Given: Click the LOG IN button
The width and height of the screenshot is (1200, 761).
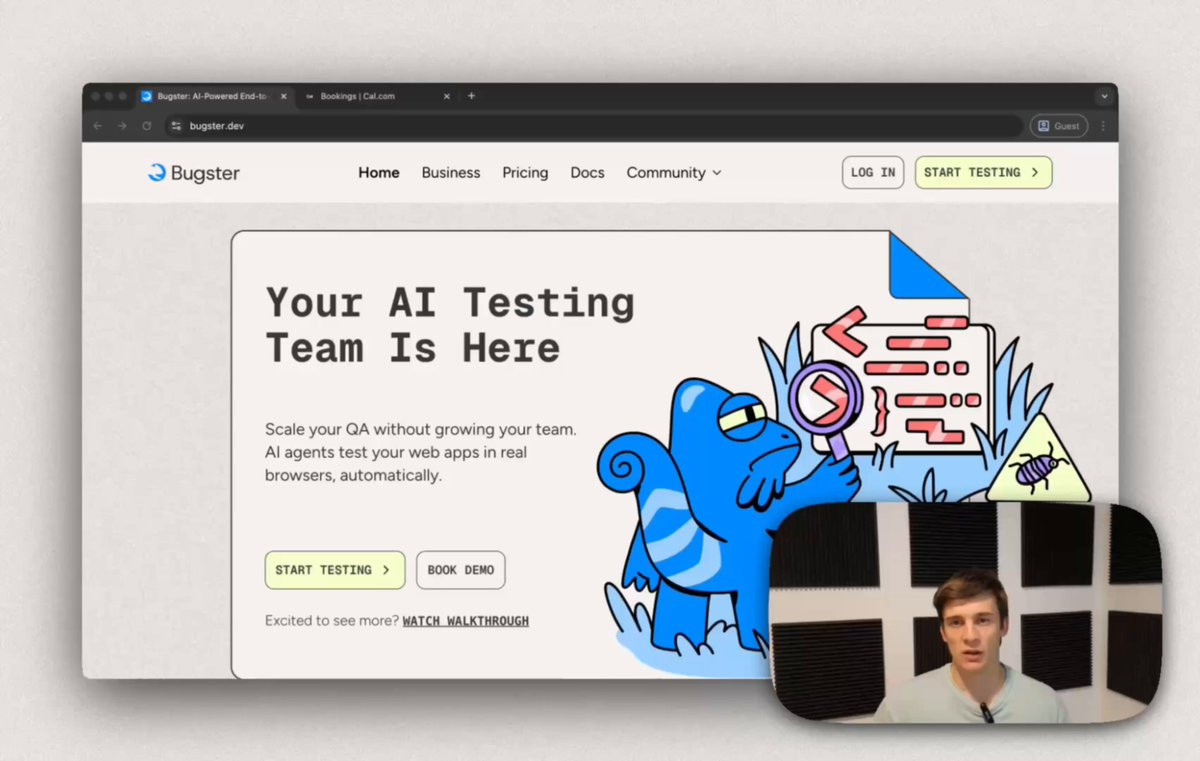Looking at the screenshot, I should tap(873, 172).
